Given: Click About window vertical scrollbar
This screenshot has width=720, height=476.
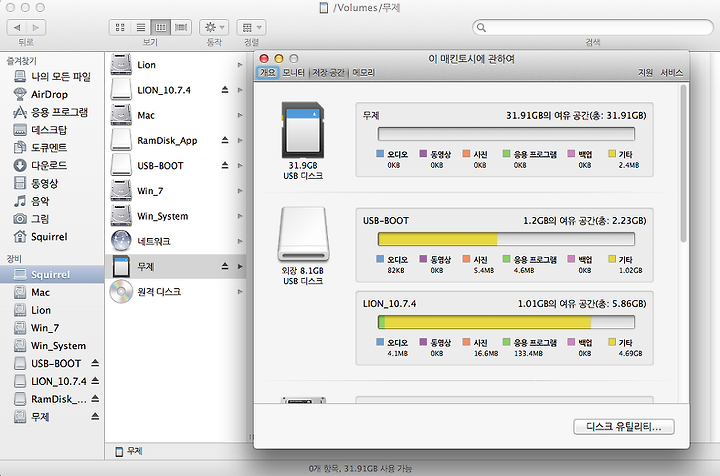Looking at the screenshot, I should (683, 164).
